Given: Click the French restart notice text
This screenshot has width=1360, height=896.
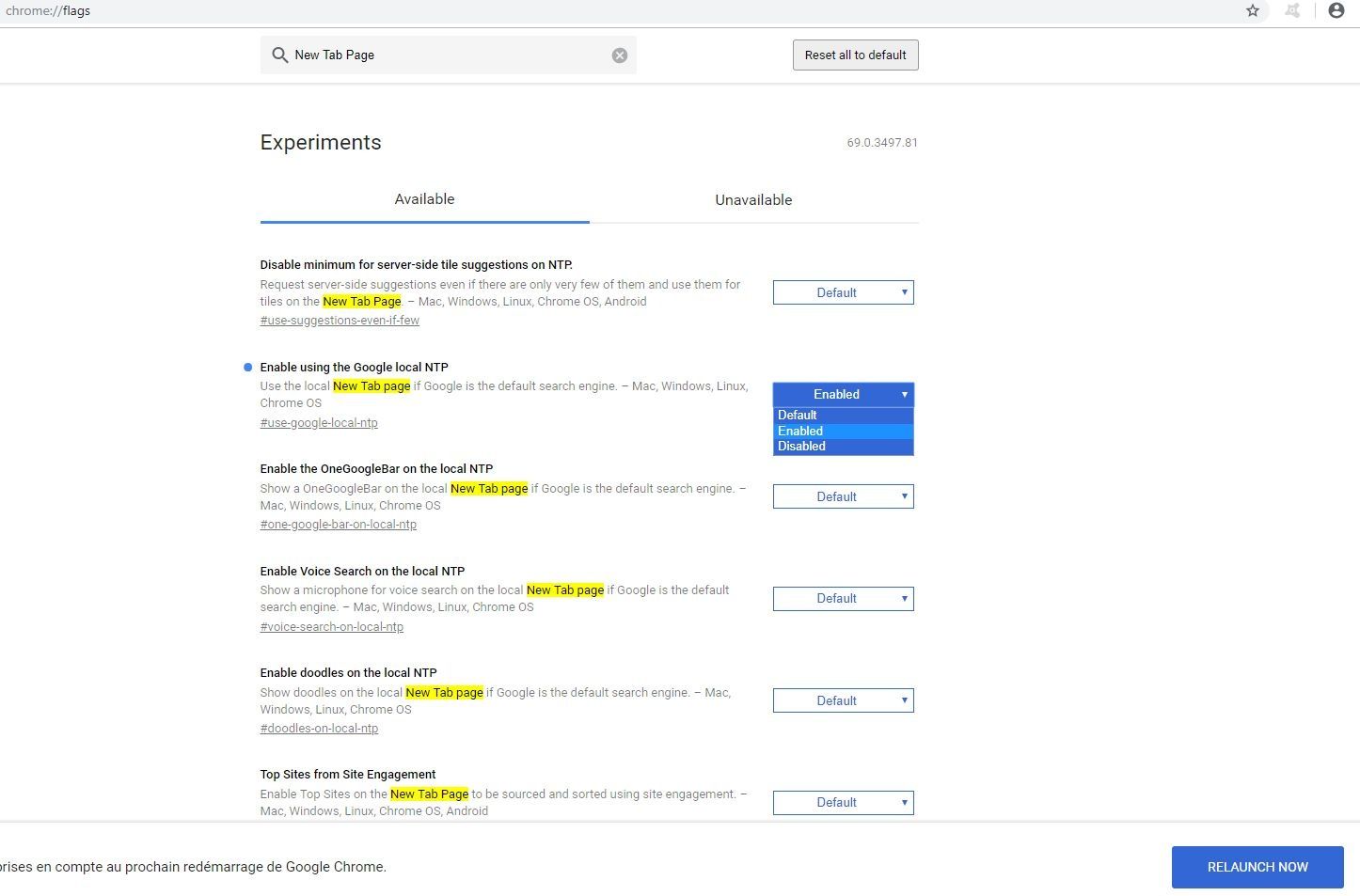Looking at the screenshot, I should 193,867.
